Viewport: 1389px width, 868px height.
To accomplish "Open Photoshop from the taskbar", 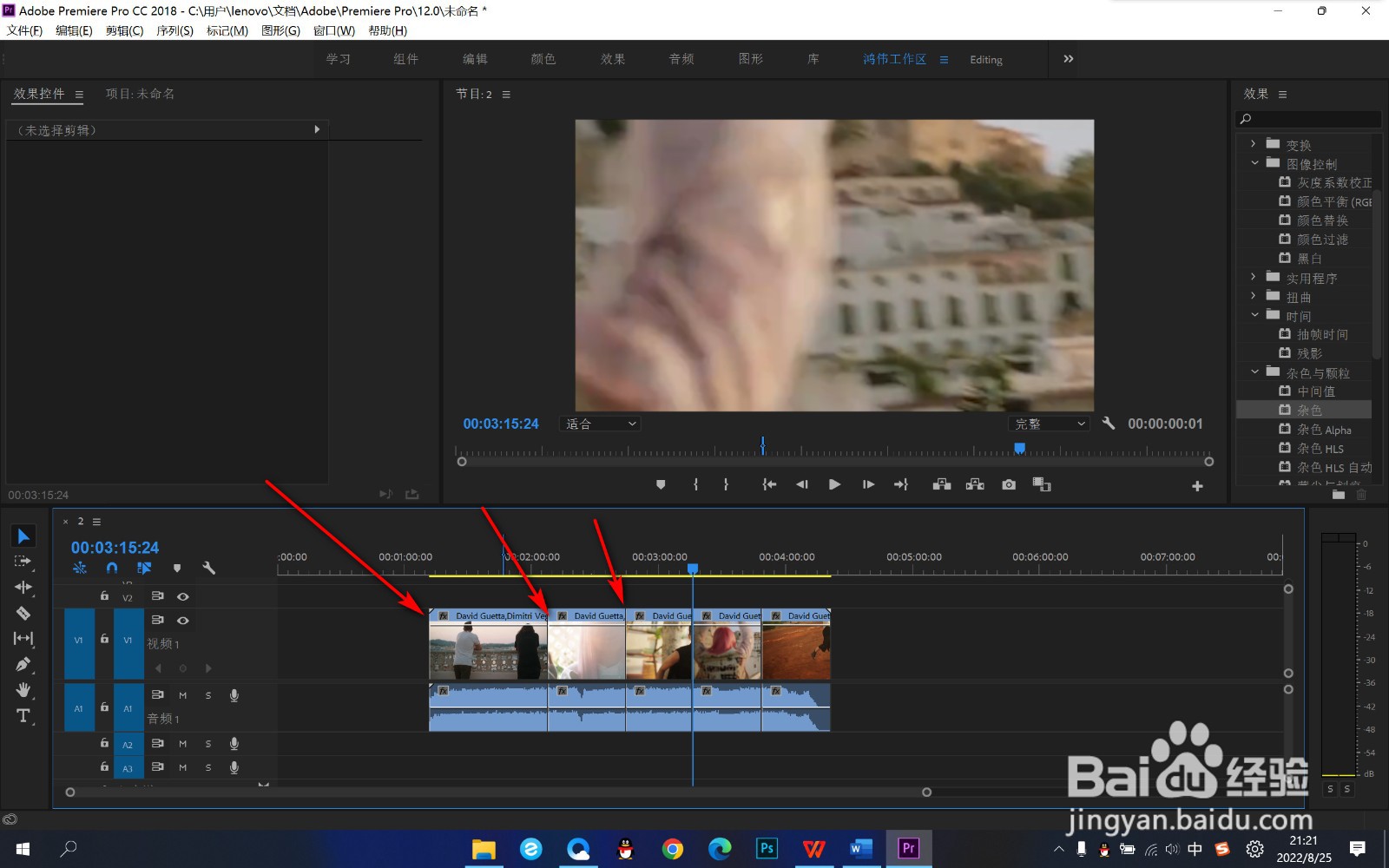I will point(767,848).
